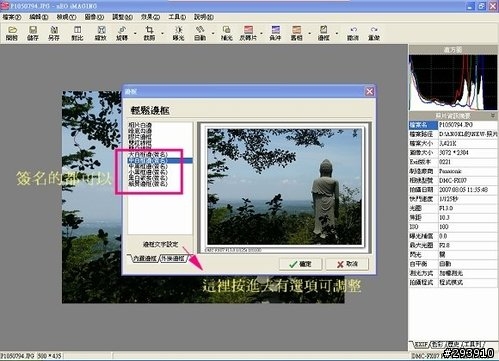Switch to the 內置邊框 tab in frame dialog

(144, 258)
